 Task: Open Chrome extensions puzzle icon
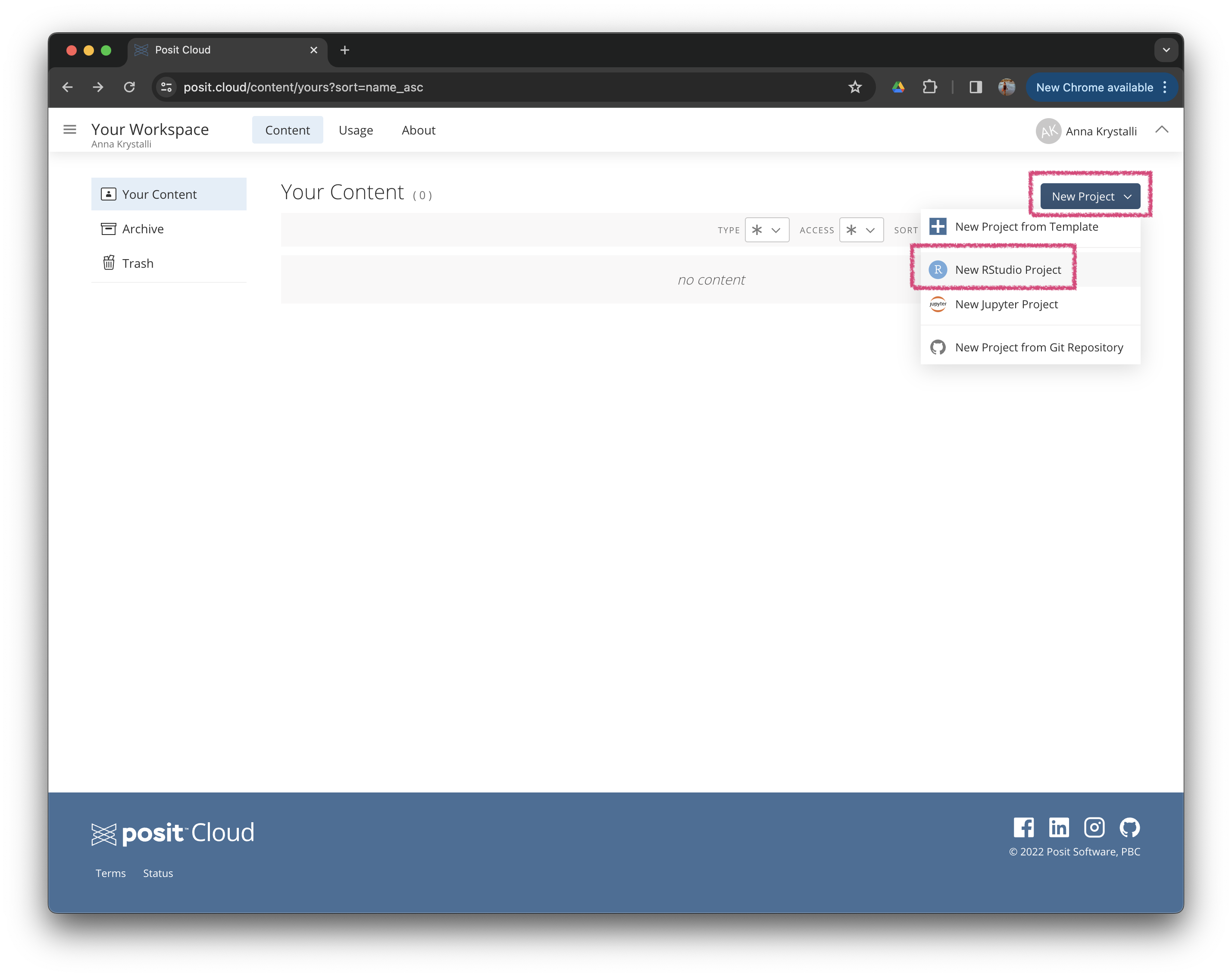930,87
